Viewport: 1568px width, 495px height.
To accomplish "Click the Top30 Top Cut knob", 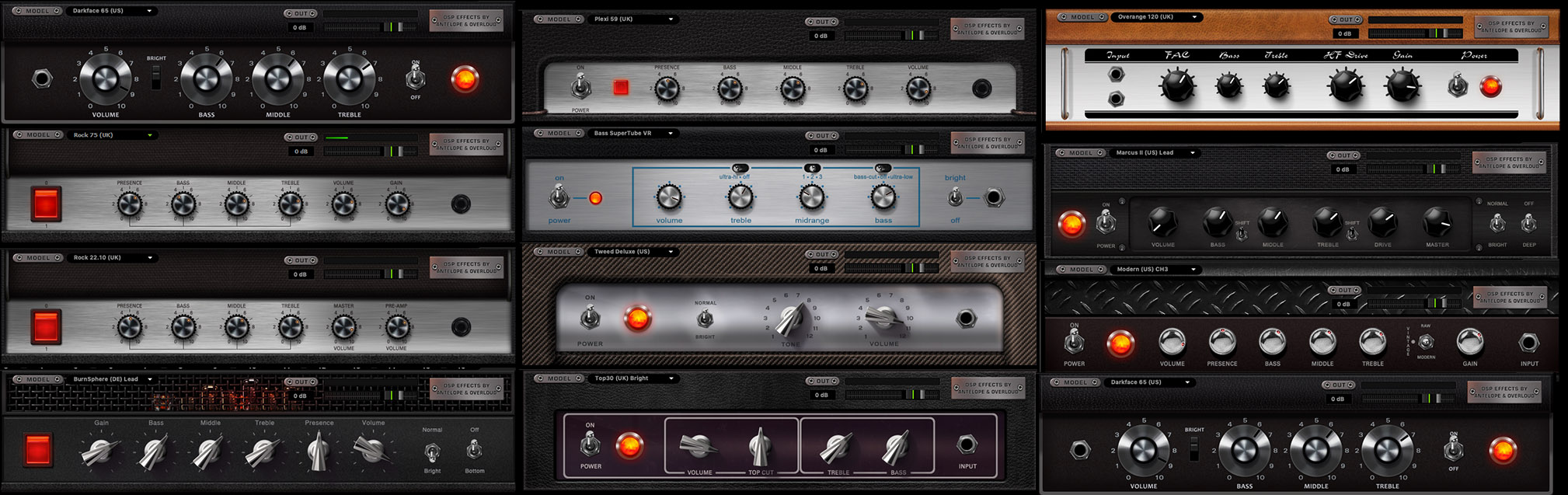I will click(761, 446).
